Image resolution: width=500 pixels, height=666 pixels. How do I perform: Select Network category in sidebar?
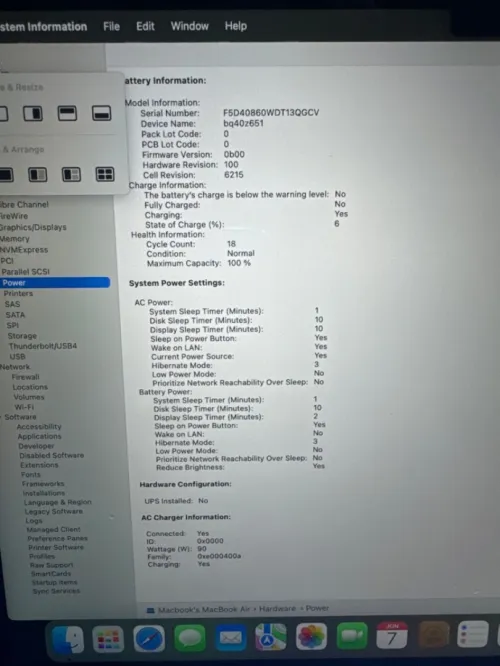point(15,367)
